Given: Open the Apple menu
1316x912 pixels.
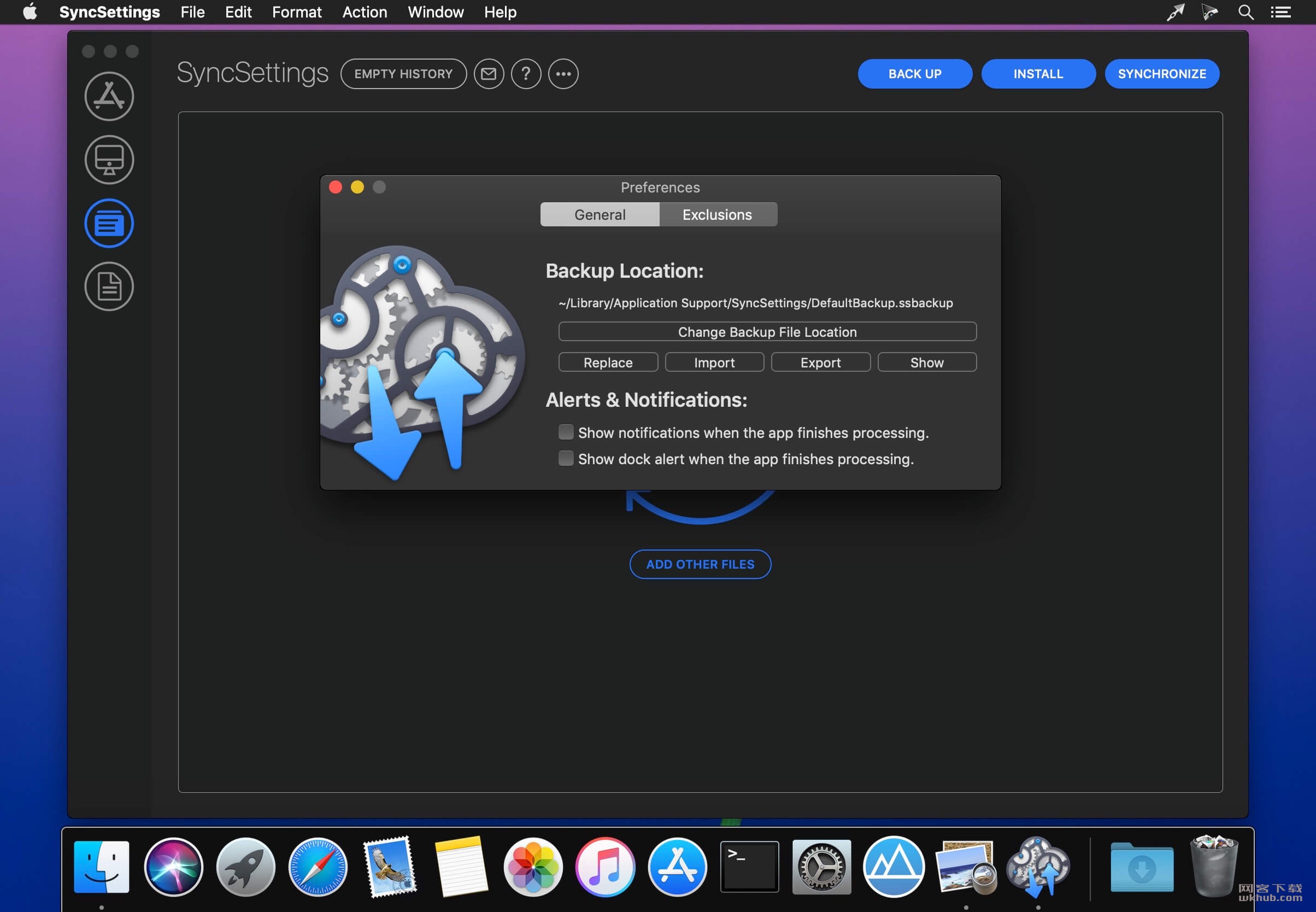Looking at the screenshot, I should [x=30, y=12].
